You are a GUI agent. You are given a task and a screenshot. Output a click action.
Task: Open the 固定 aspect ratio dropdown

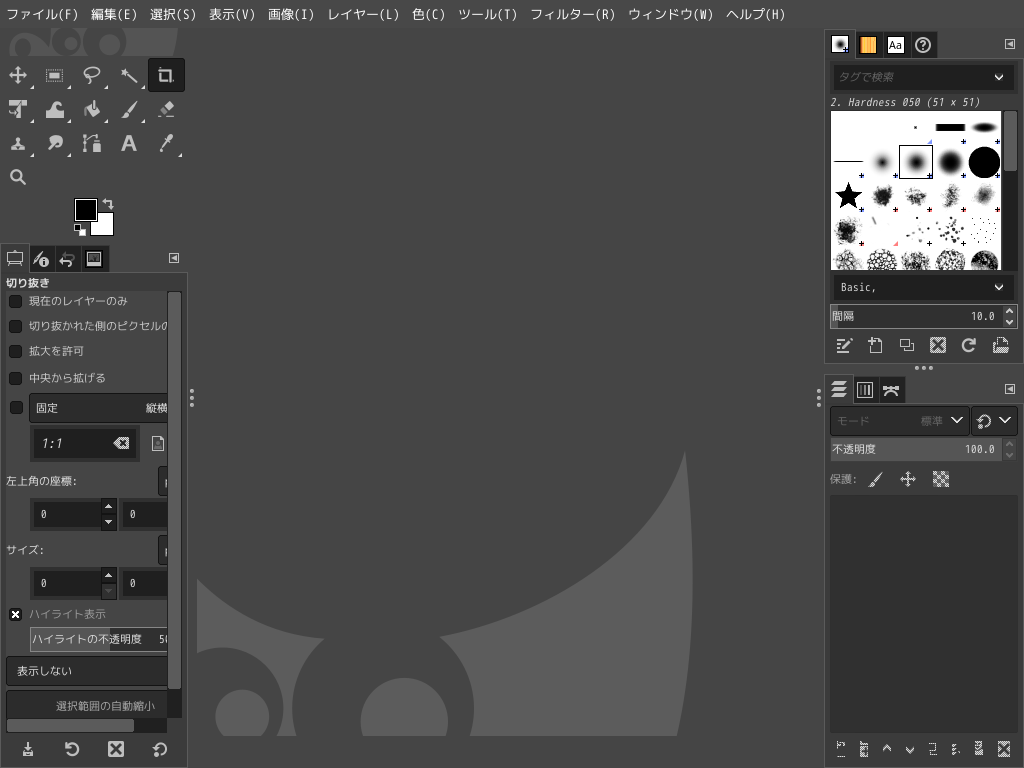(x=99, y=408)
